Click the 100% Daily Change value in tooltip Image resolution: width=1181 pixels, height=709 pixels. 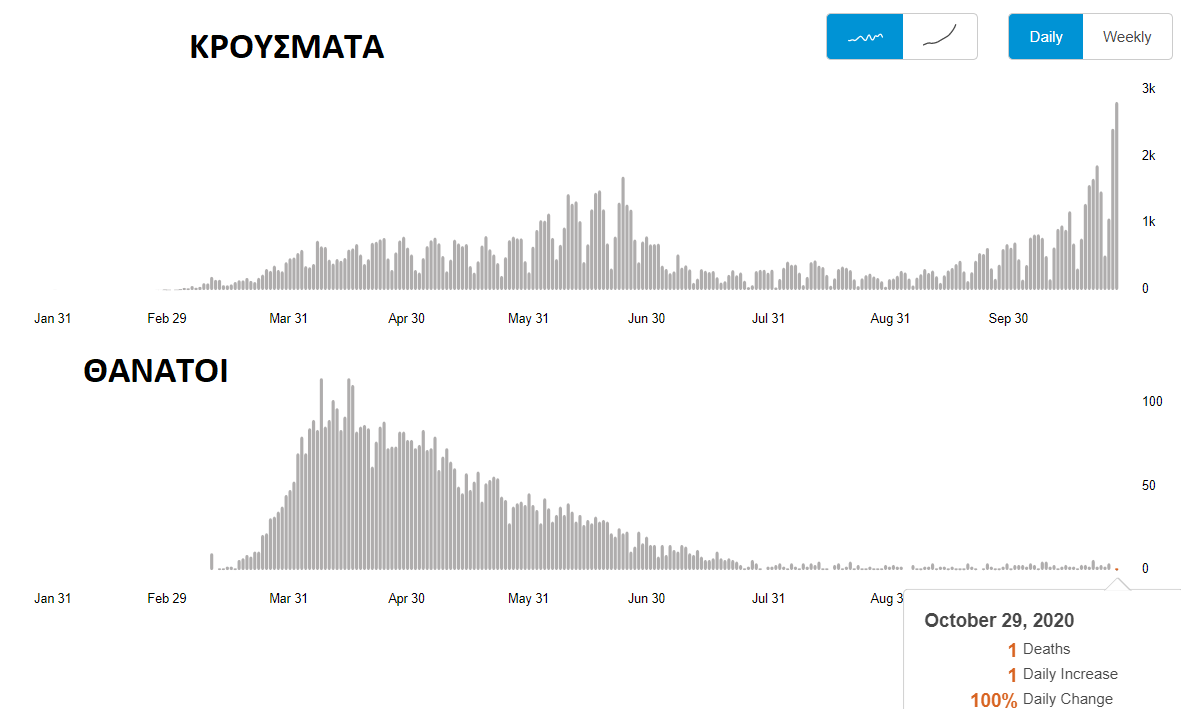[x=993, y=700]
